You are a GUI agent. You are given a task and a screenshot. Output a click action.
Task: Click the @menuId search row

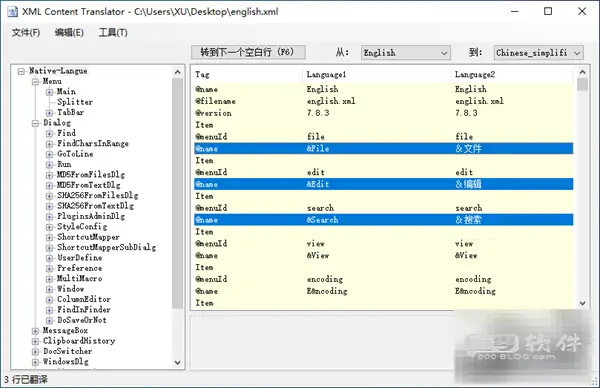(383, 208)
